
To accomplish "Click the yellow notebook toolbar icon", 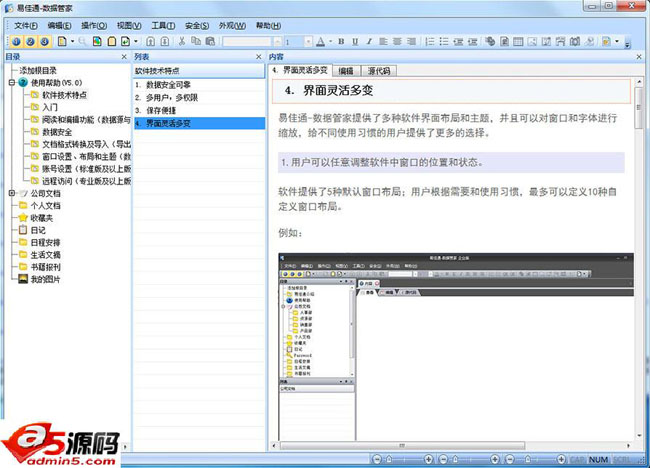I will (112, 41).
